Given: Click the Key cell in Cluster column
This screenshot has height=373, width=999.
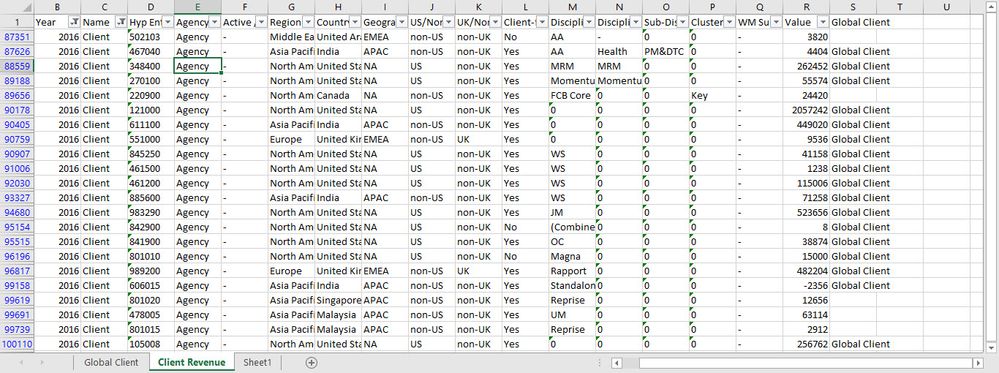Looking at the screenshot, I should click(713, 96).
